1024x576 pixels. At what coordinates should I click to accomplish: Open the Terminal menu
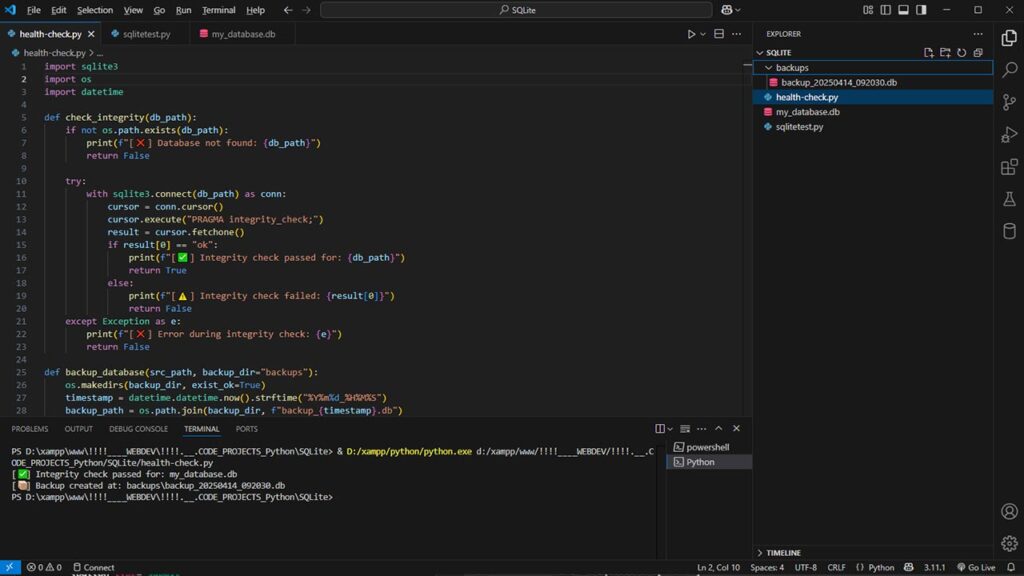point(218,10)
